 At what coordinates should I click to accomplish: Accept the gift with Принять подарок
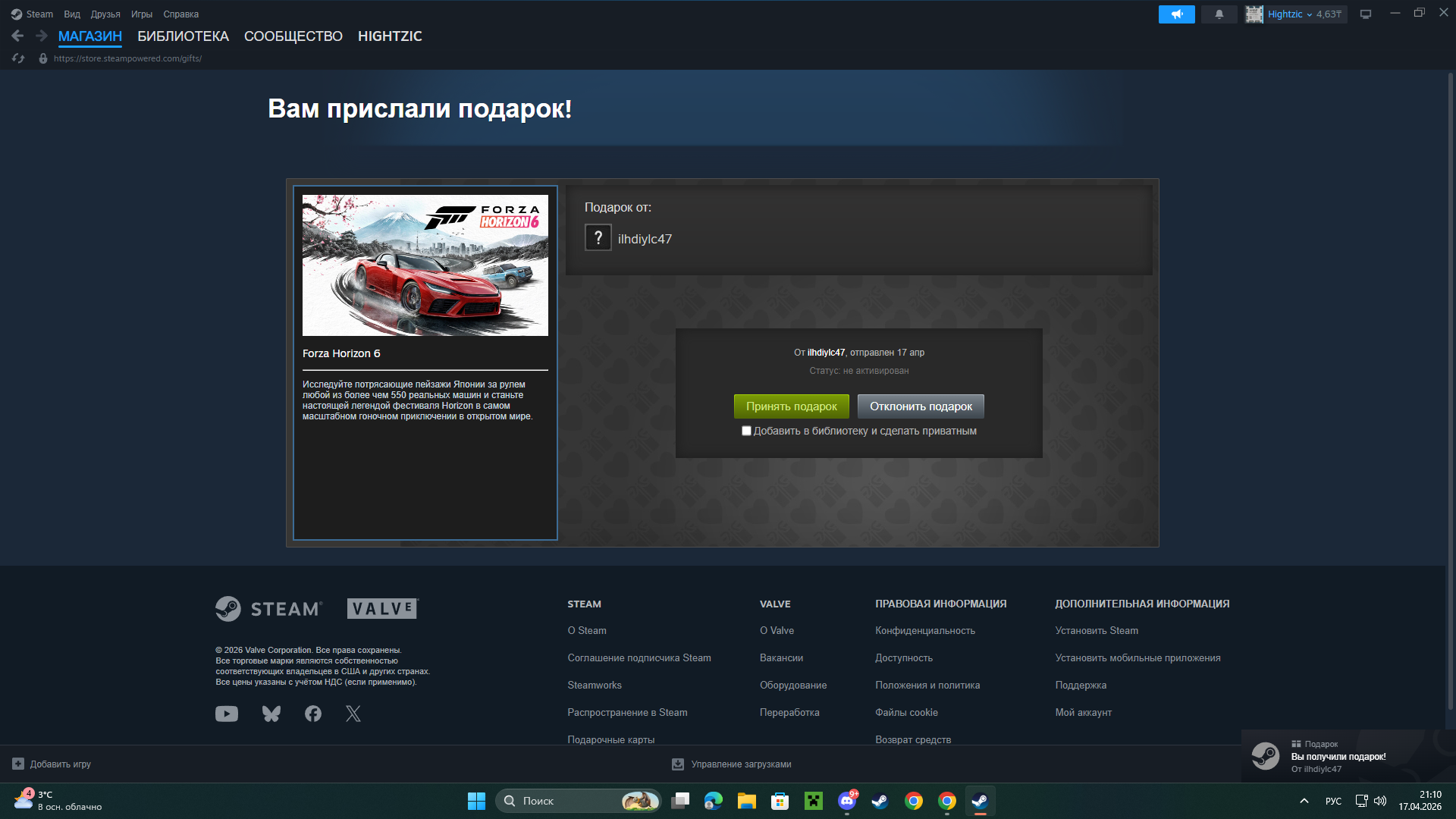pos(791,406)
